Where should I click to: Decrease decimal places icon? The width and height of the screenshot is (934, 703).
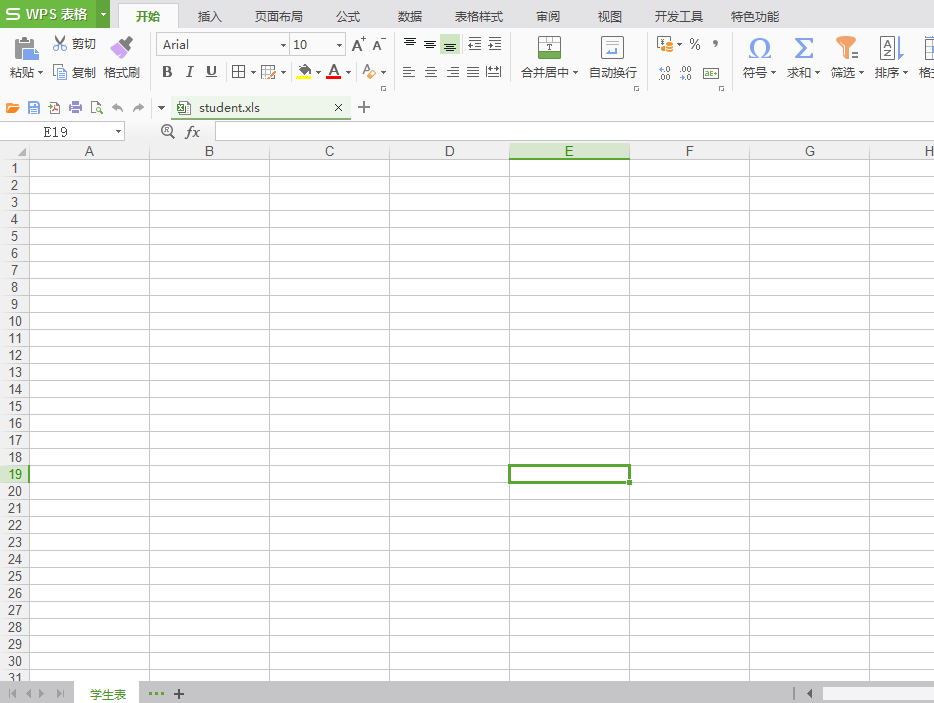click(686, 73)
